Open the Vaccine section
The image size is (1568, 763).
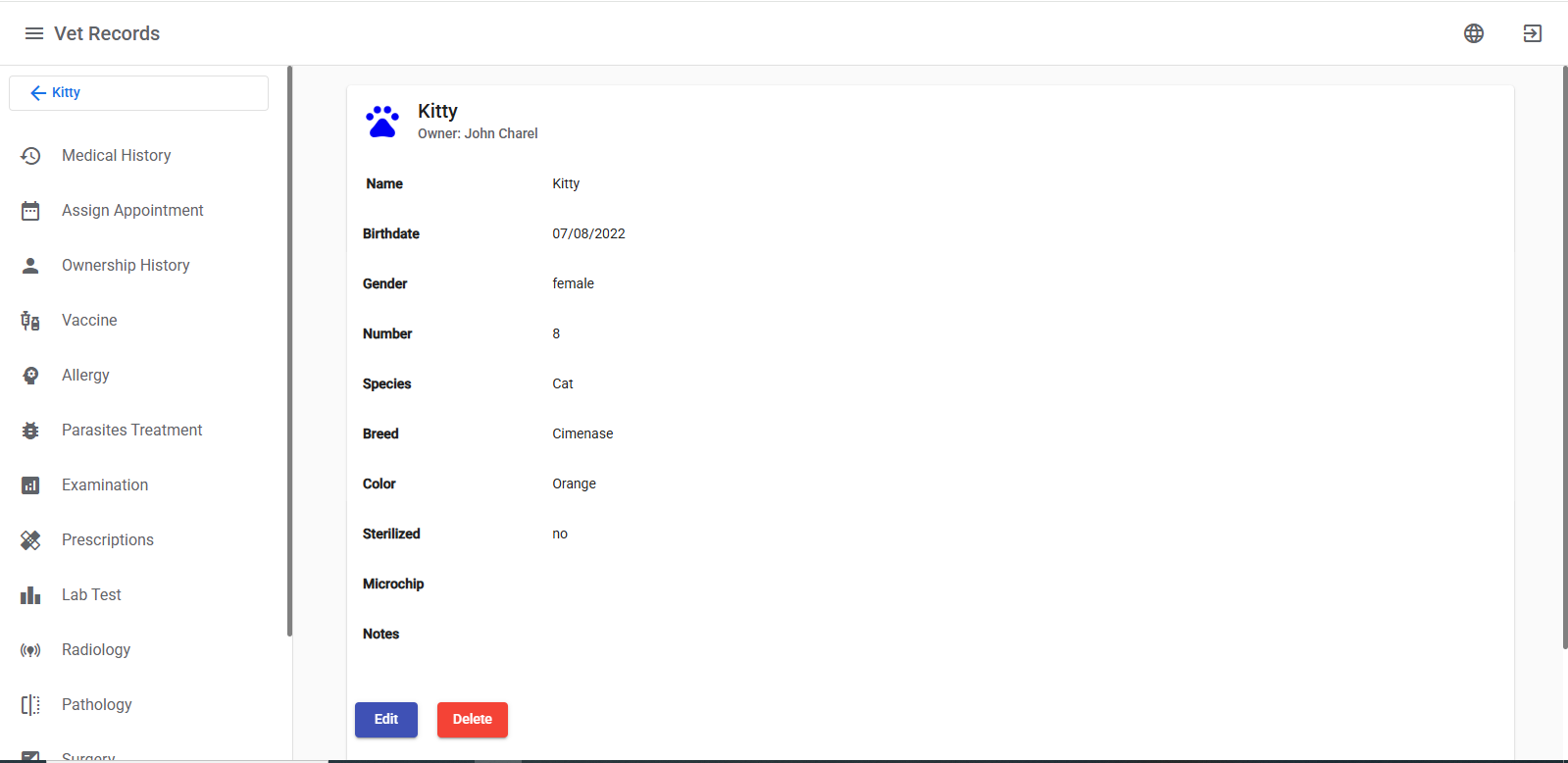[x=89, y=320]
